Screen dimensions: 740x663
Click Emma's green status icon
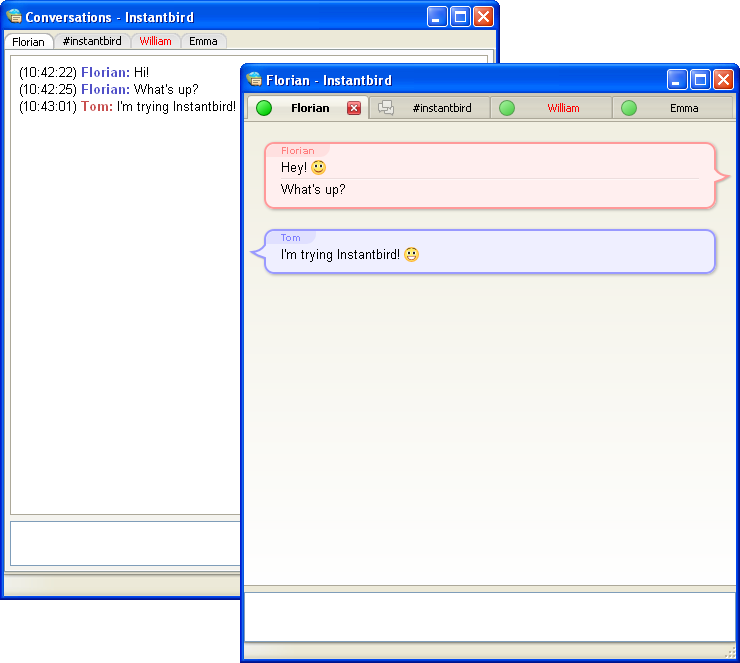629,108
